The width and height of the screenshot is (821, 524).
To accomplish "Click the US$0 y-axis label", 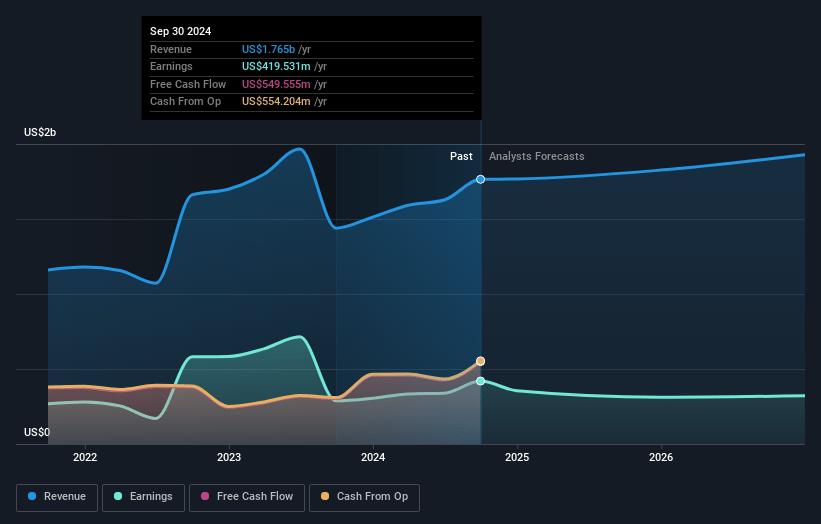I will coord(37,432).
